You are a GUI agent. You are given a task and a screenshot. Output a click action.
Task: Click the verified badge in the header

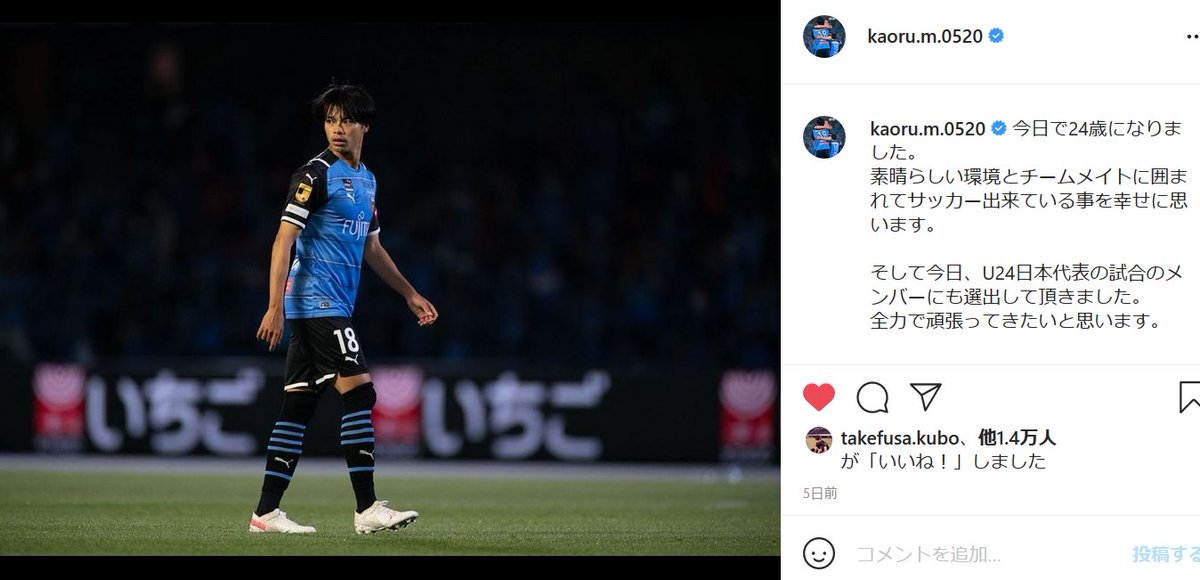point(996,36)
